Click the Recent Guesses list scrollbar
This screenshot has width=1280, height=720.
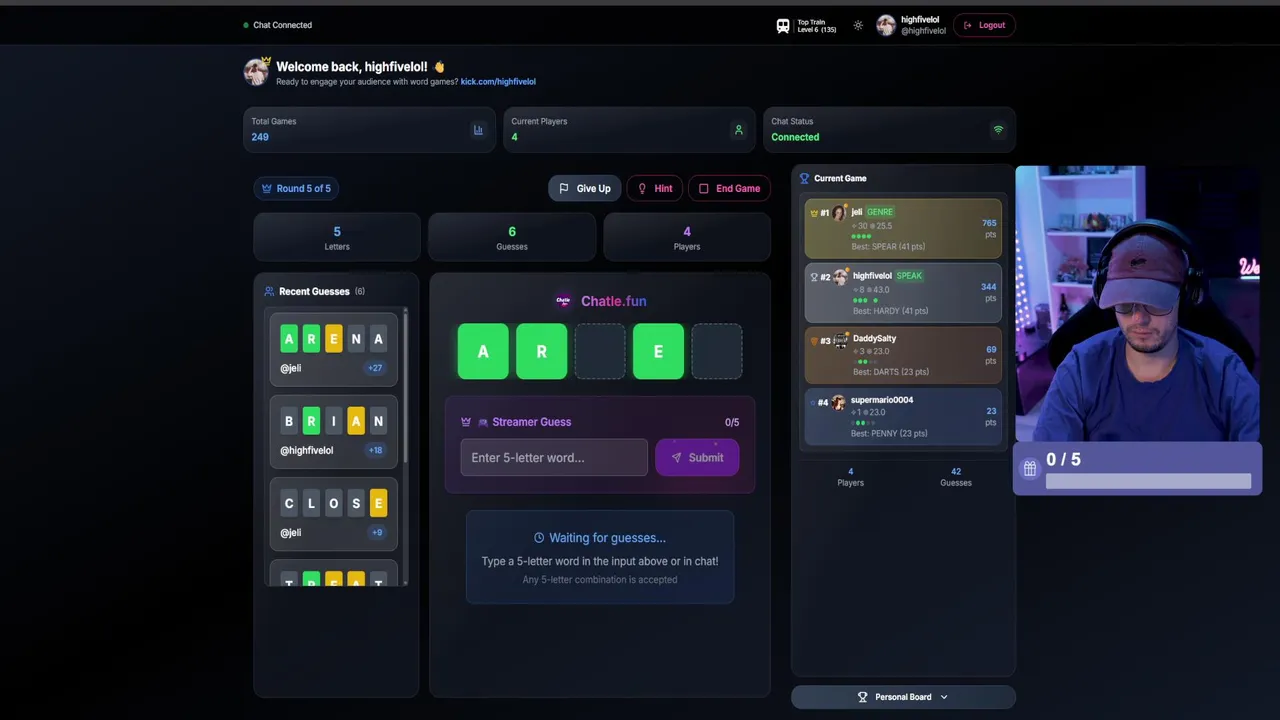405,385
